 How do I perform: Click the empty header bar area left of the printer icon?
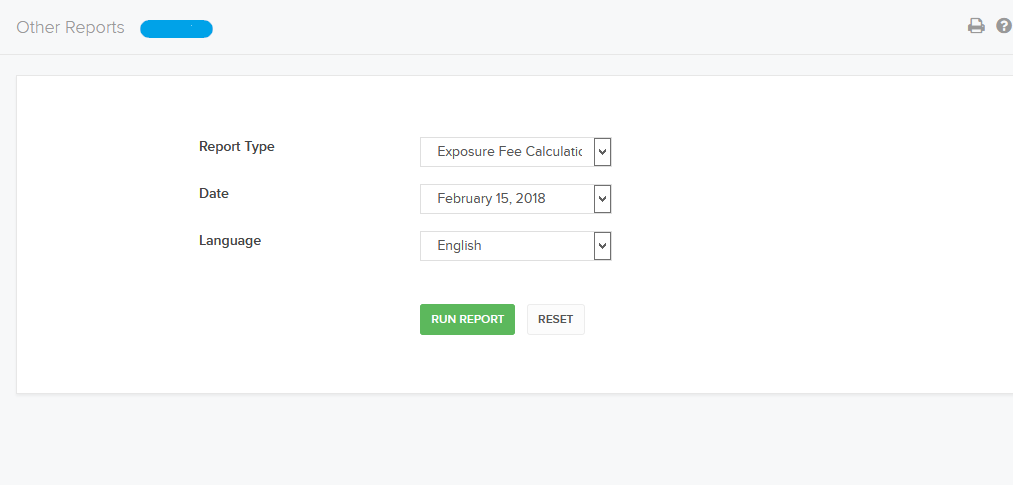pyautogui.click(x=581, y=27)
